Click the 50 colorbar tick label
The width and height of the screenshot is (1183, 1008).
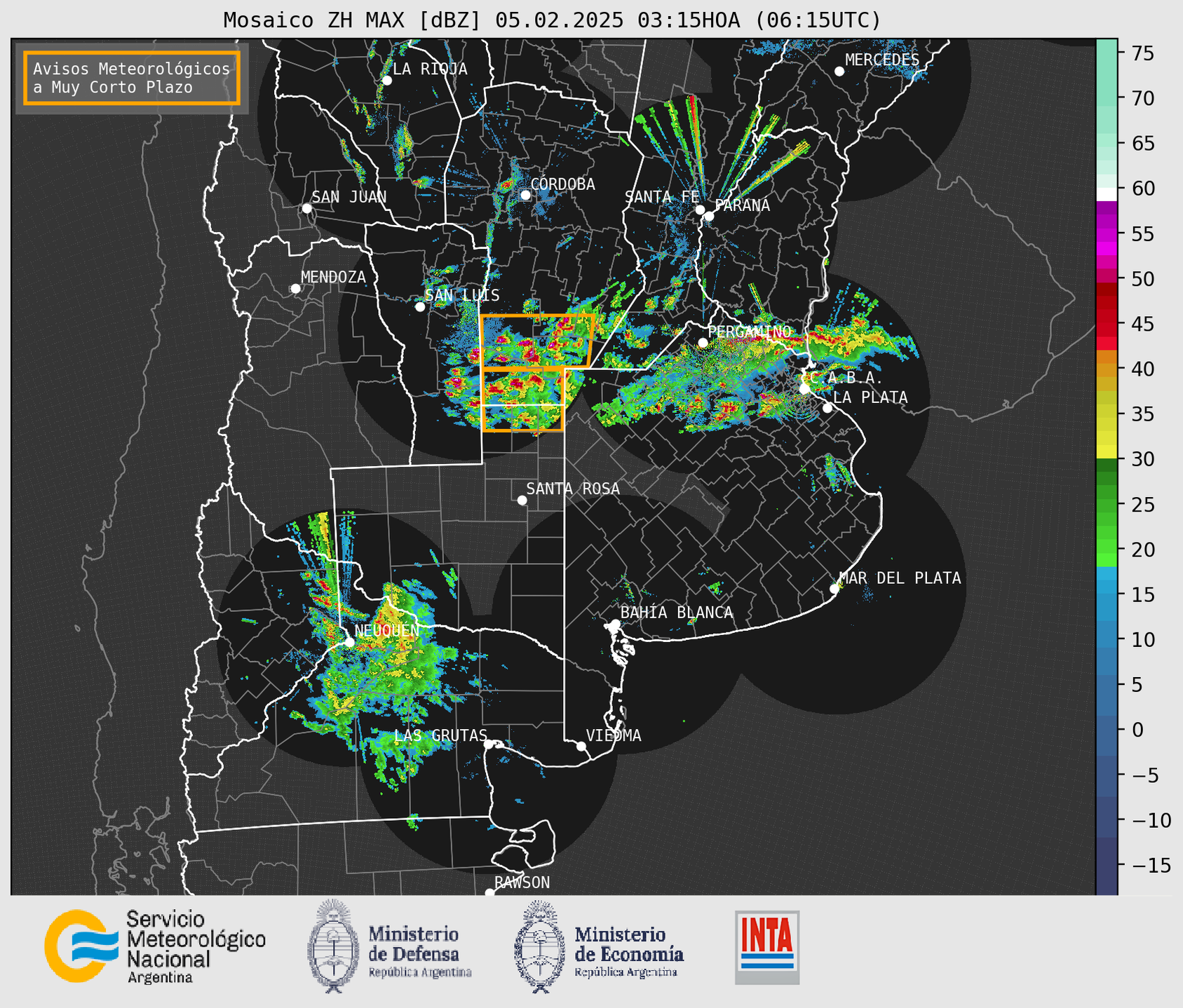click(1142, 279)
